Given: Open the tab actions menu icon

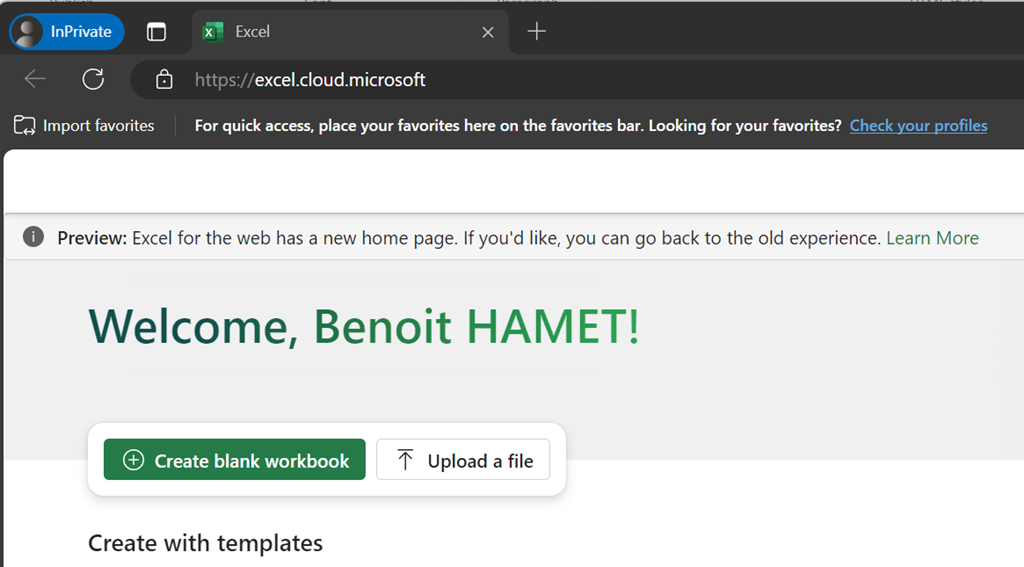Looking at the screenshot, I should (x=156, y=31).
